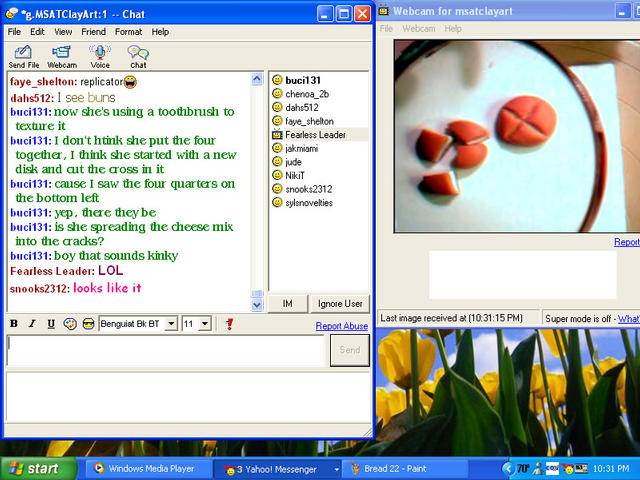Image resolution: width=640 pixels, height=480 pixels.
Task: Click the Start button on taskbar
Action: pyautogui.click(x=39, y=469)
